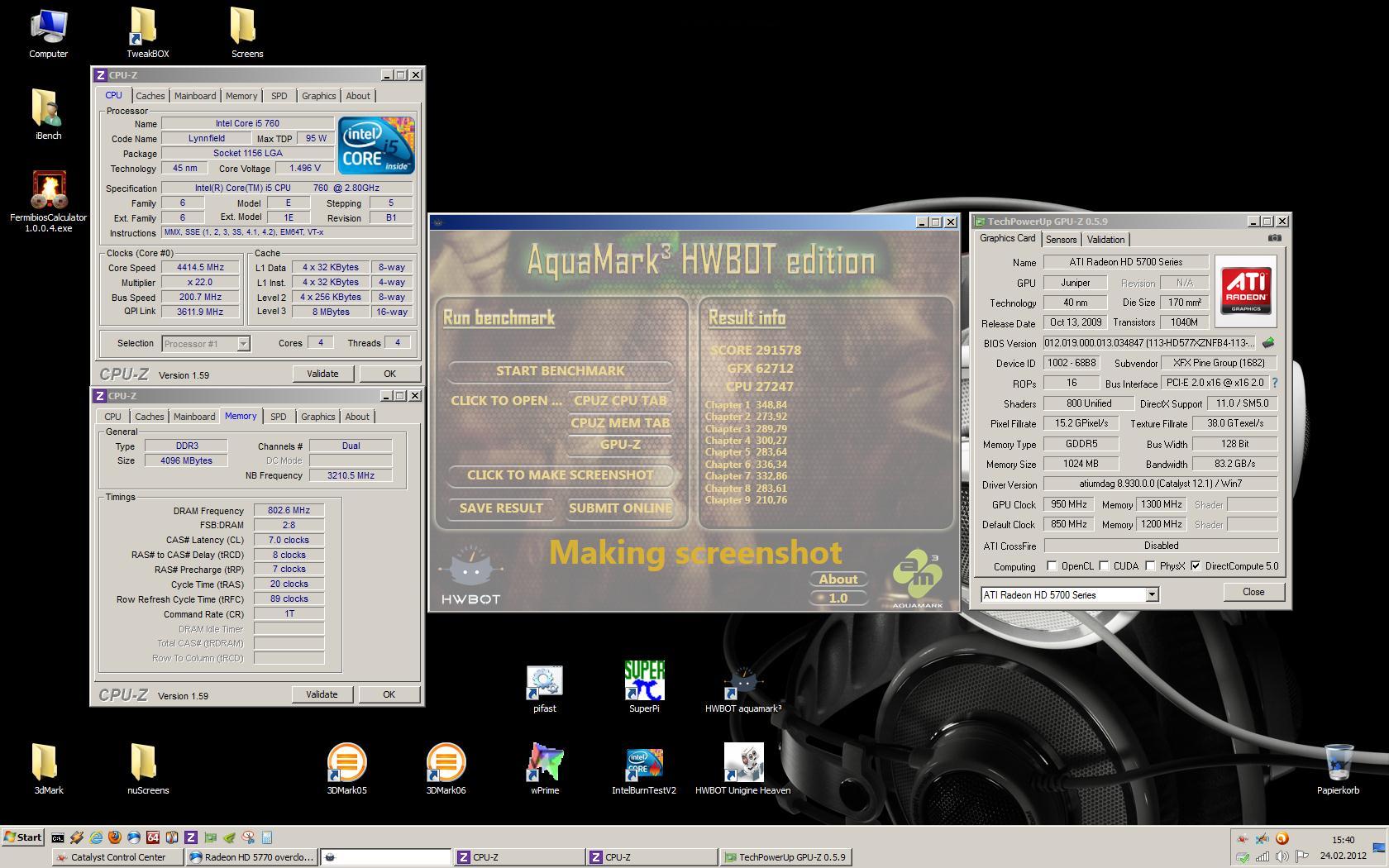1389x868 pixels.
Task: Click OK in lower CPU-Z memory window
Action: 389,694
